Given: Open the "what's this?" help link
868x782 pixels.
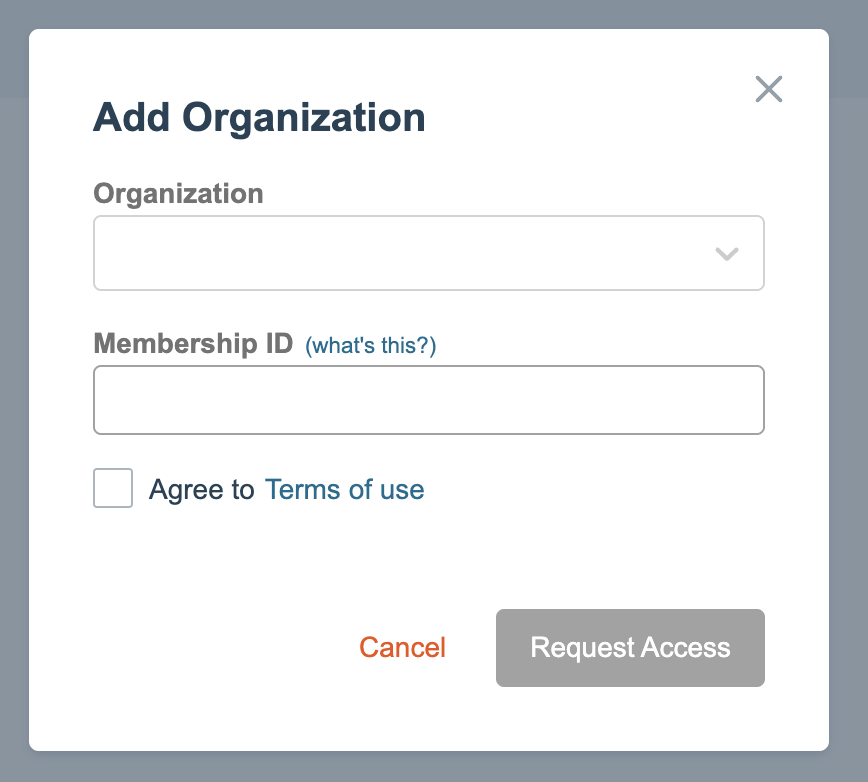Looking at the screenshot, I should pyautogui.click(x=371, y=346).
